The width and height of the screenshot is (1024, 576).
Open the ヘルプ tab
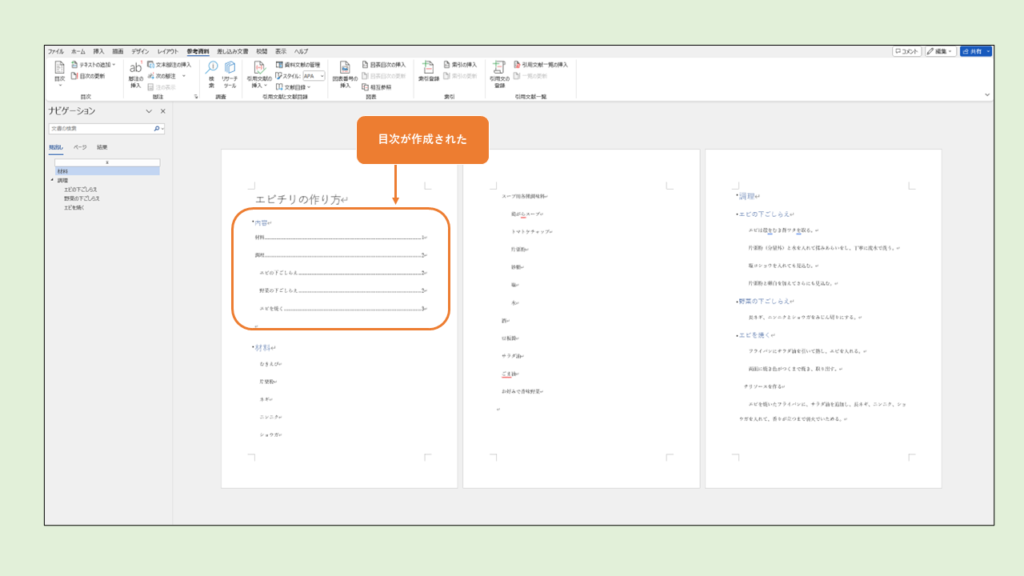click(x=301, y=51)
